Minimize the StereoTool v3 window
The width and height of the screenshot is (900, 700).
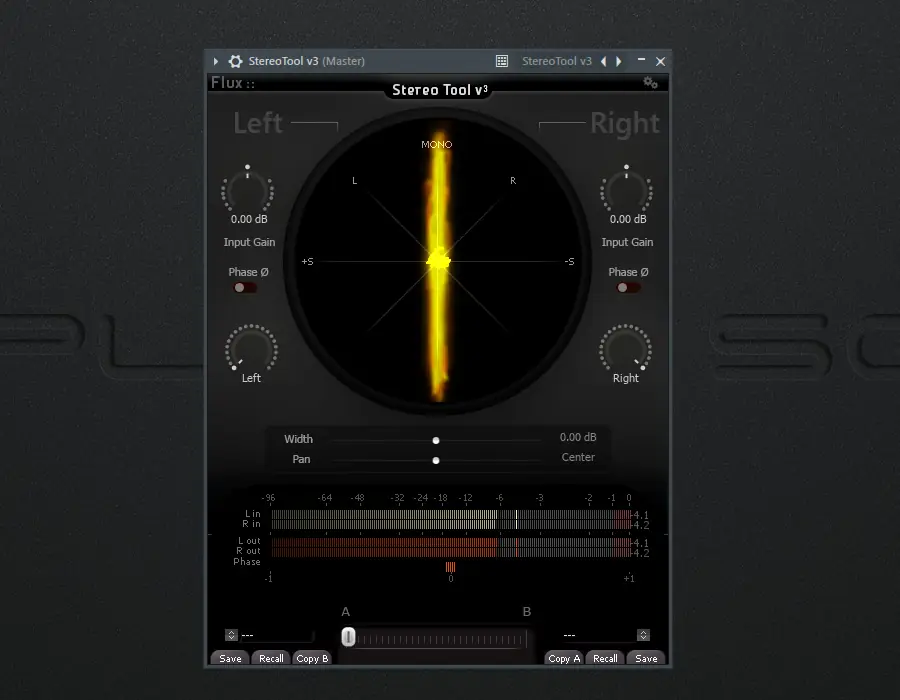pos(641,60)
